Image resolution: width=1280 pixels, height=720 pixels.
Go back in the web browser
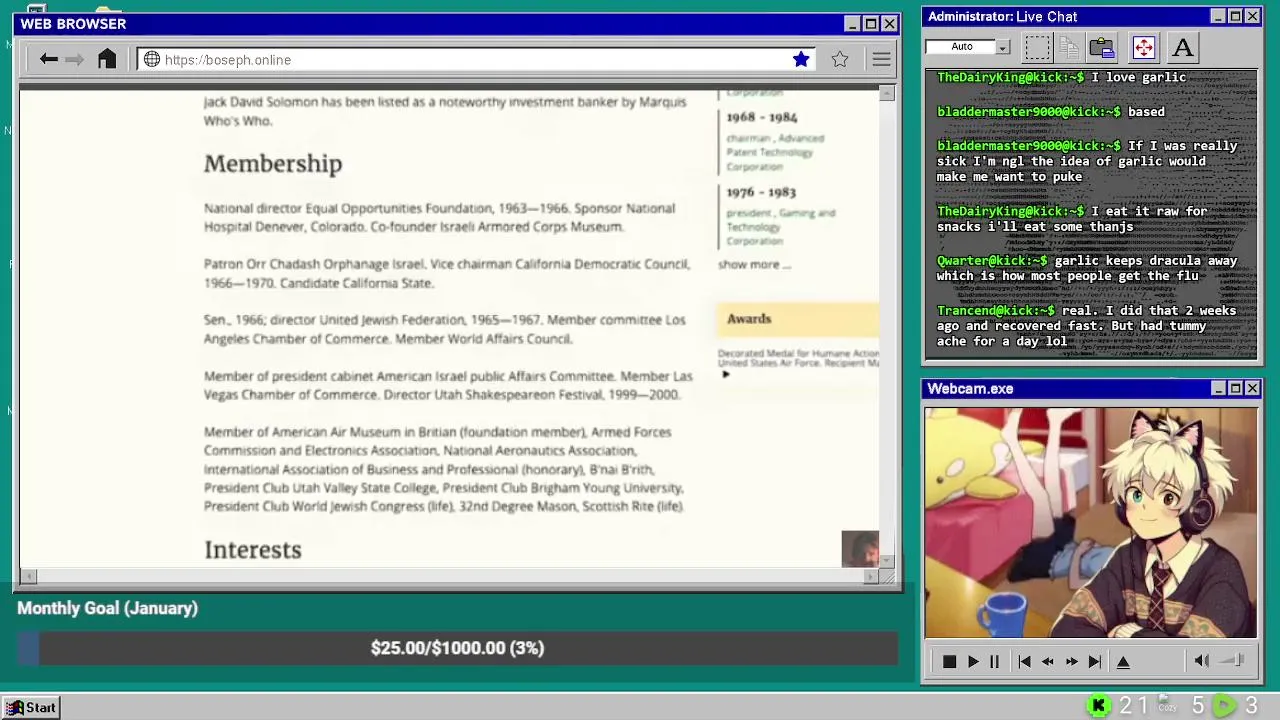click(48, 60)
